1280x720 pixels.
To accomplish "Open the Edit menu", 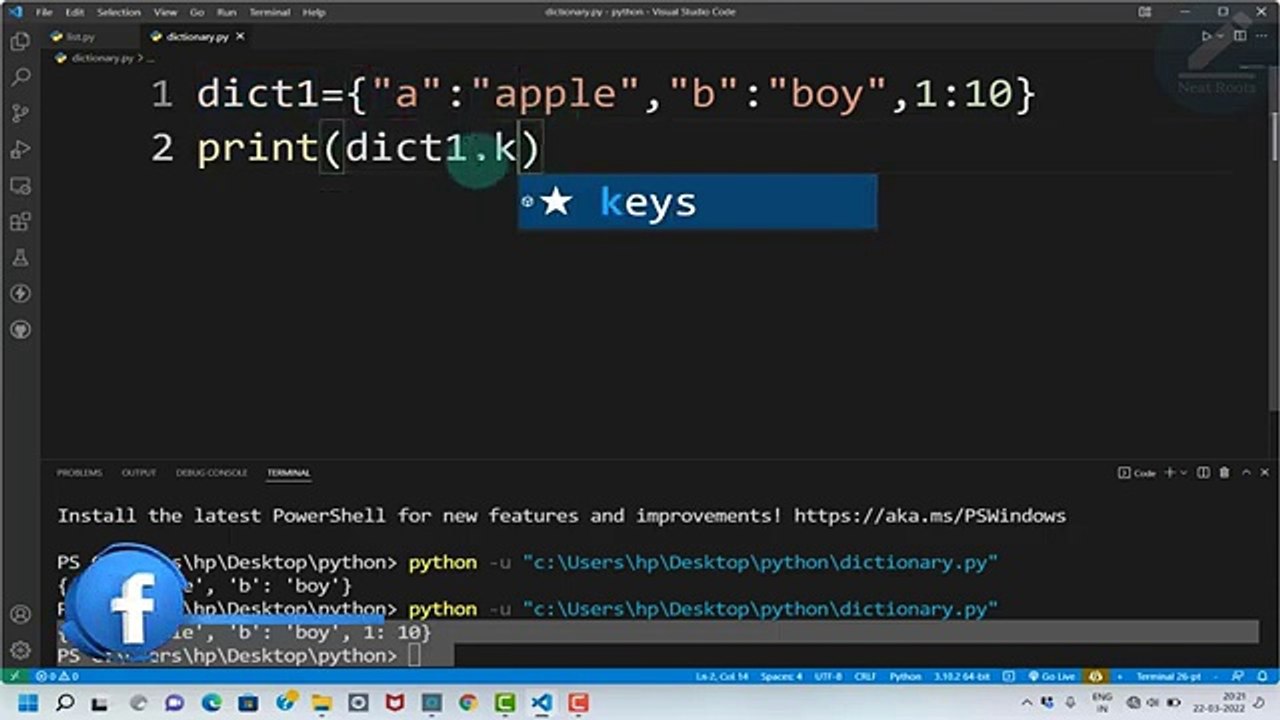I will click(x=75, y=12).
